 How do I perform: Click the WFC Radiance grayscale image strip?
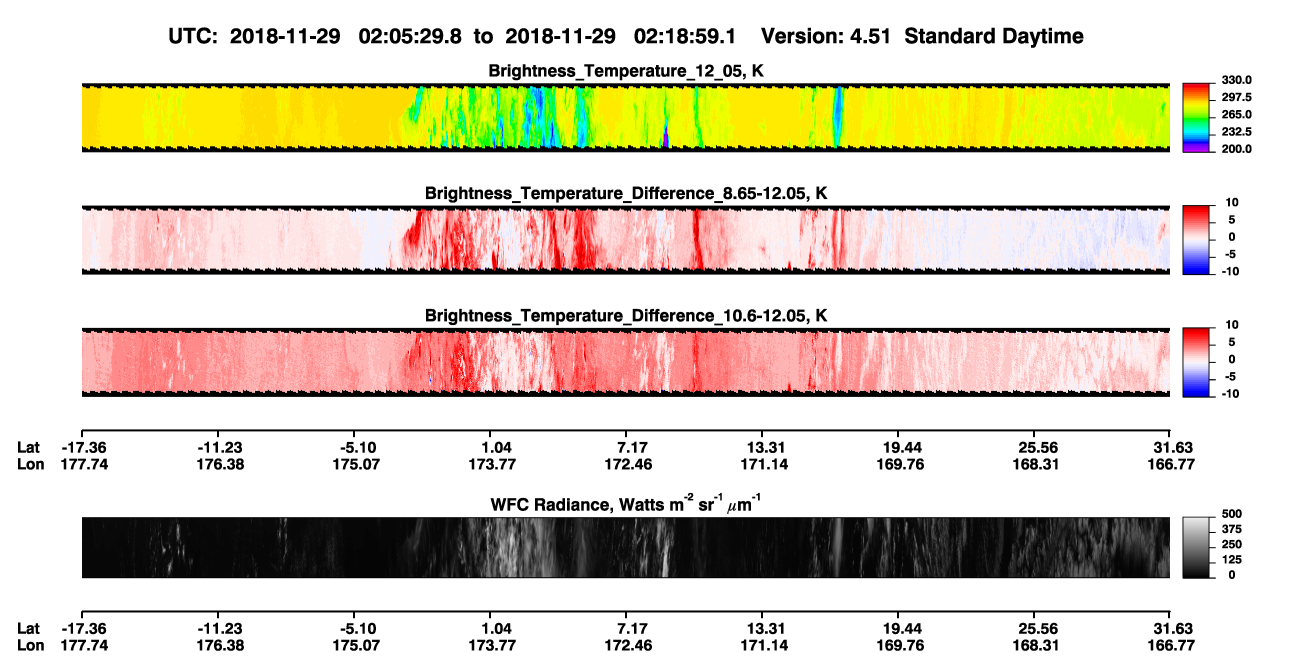[626, 548]
